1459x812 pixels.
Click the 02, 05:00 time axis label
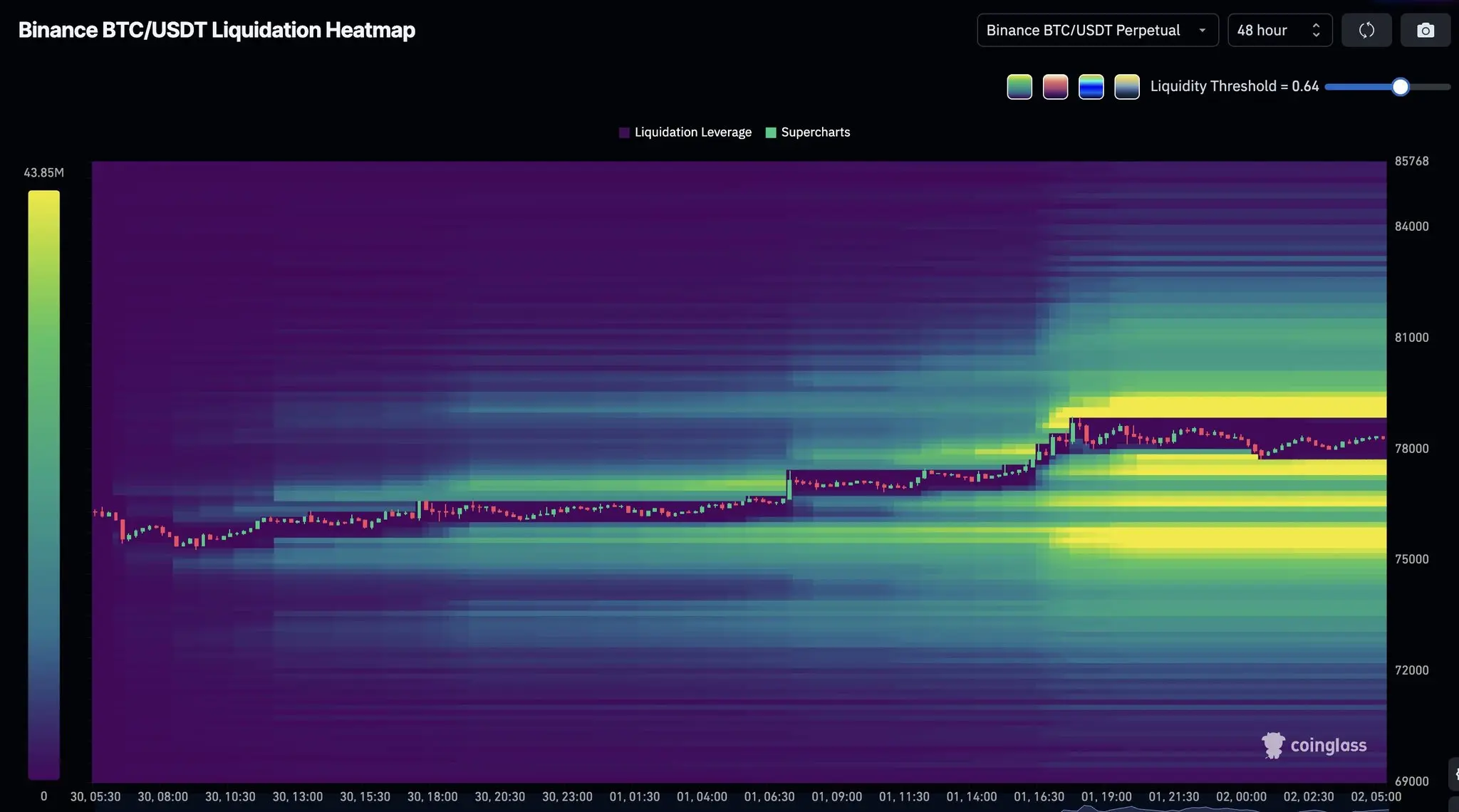pos(1376,797)
